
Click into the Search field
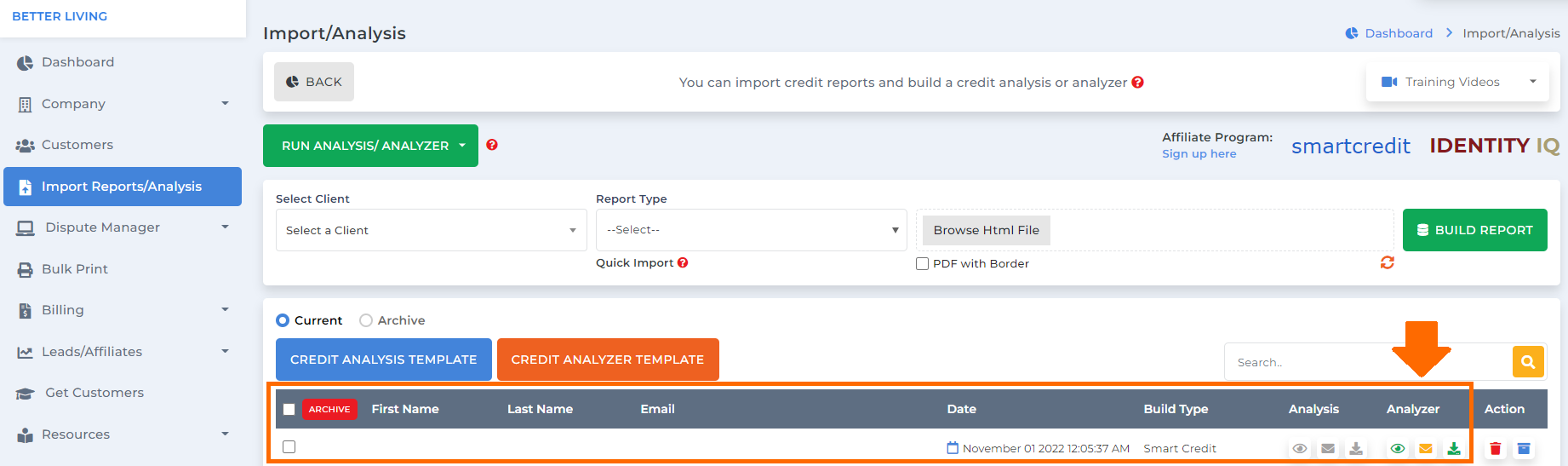point(1369,362)
